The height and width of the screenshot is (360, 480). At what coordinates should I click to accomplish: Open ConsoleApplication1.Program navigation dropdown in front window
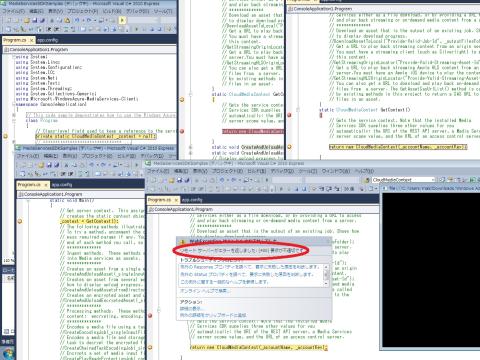pos(263,209)
